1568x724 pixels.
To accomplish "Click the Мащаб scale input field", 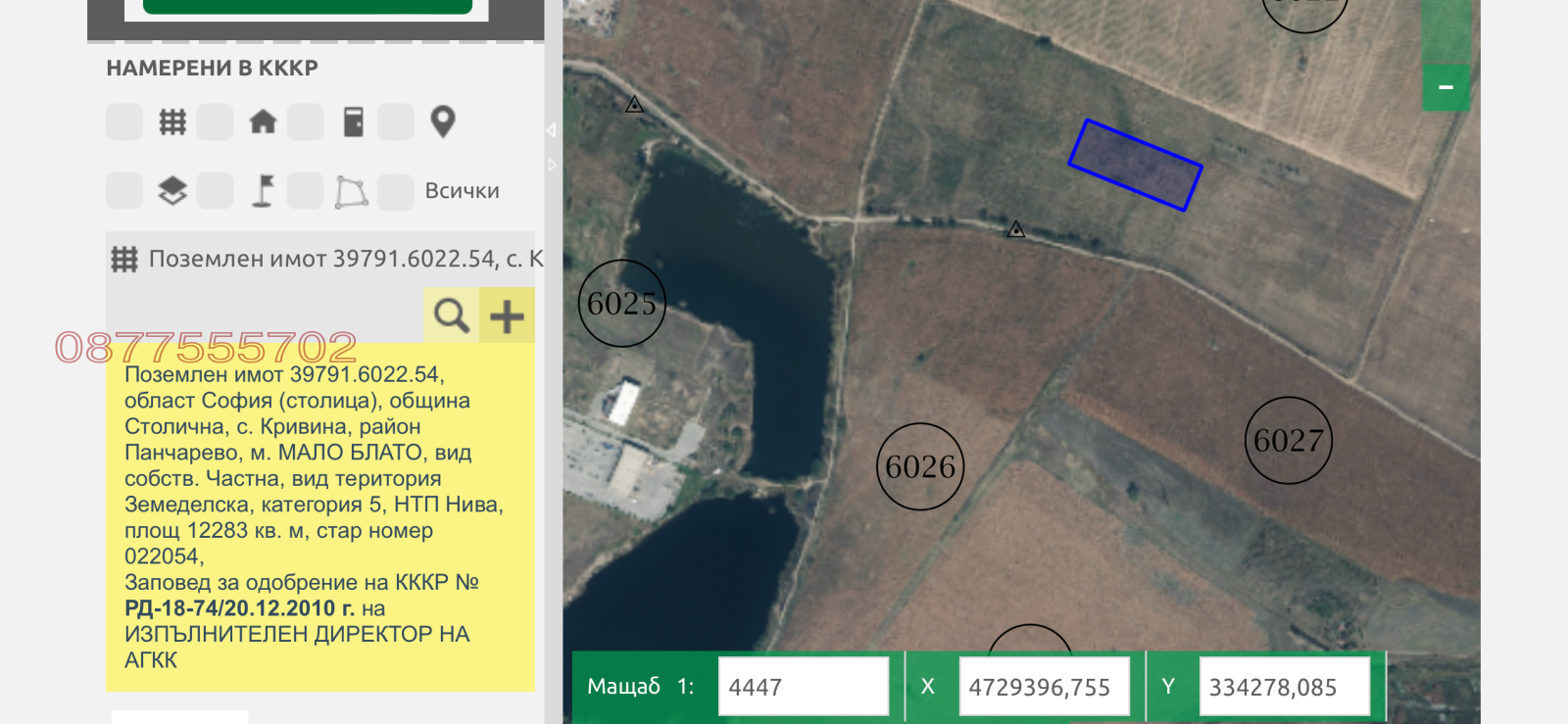I will 803,687.
